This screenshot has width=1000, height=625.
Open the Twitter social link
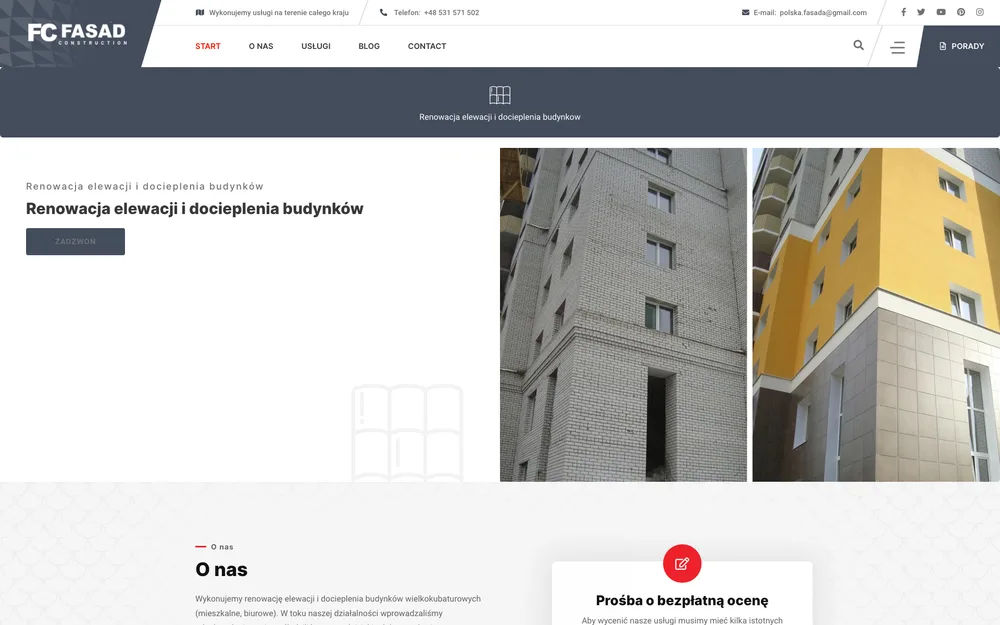(921, 12)
